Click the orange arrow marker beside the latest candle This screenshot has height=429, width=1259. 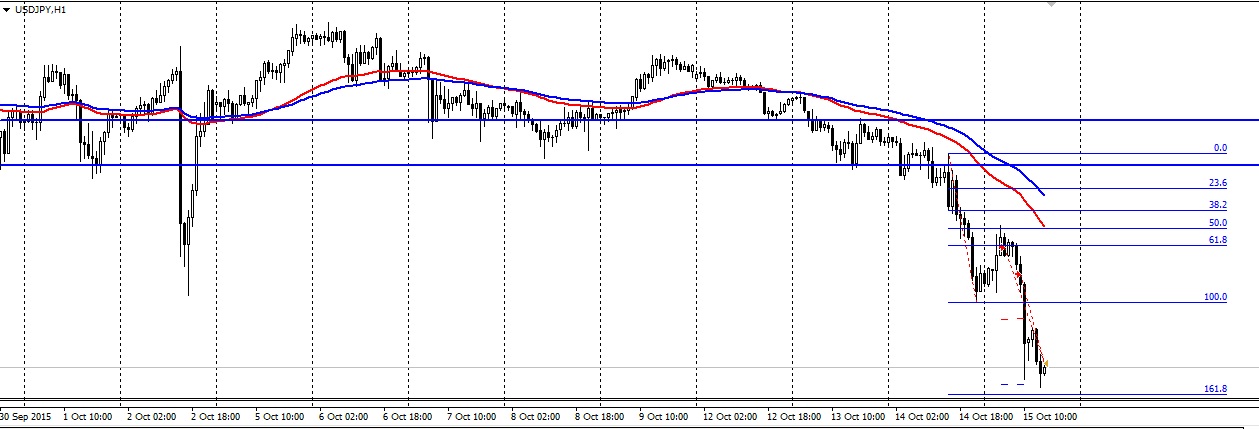1046,363
